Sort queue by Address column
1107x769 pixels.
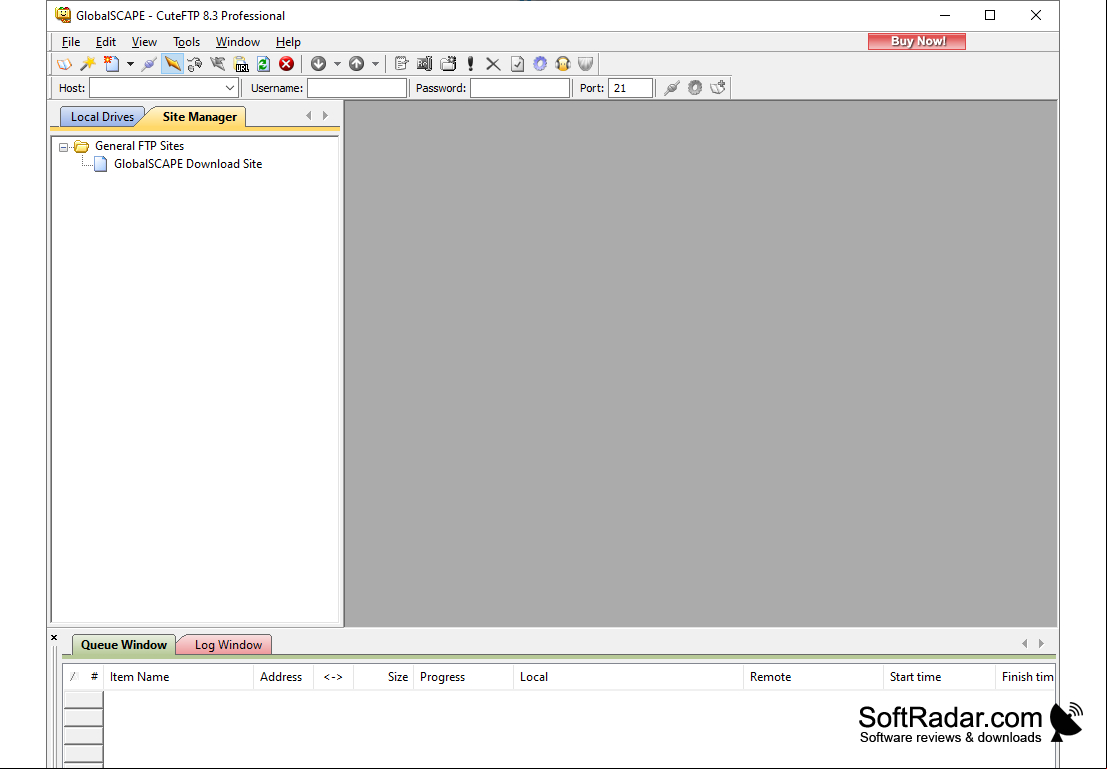[281, 676]
